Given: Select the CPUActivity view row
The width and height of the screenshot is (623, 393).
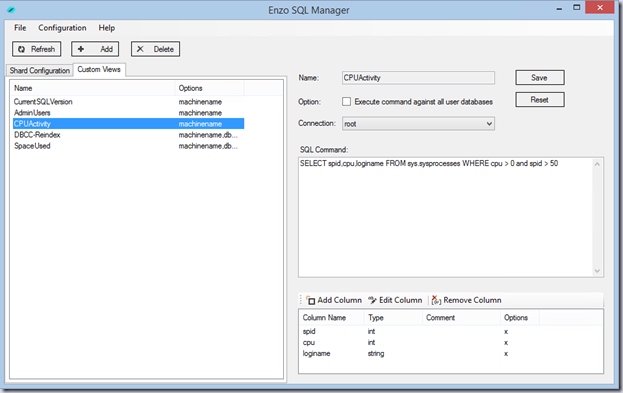Looking at the screenshot, I should (128, 124).
